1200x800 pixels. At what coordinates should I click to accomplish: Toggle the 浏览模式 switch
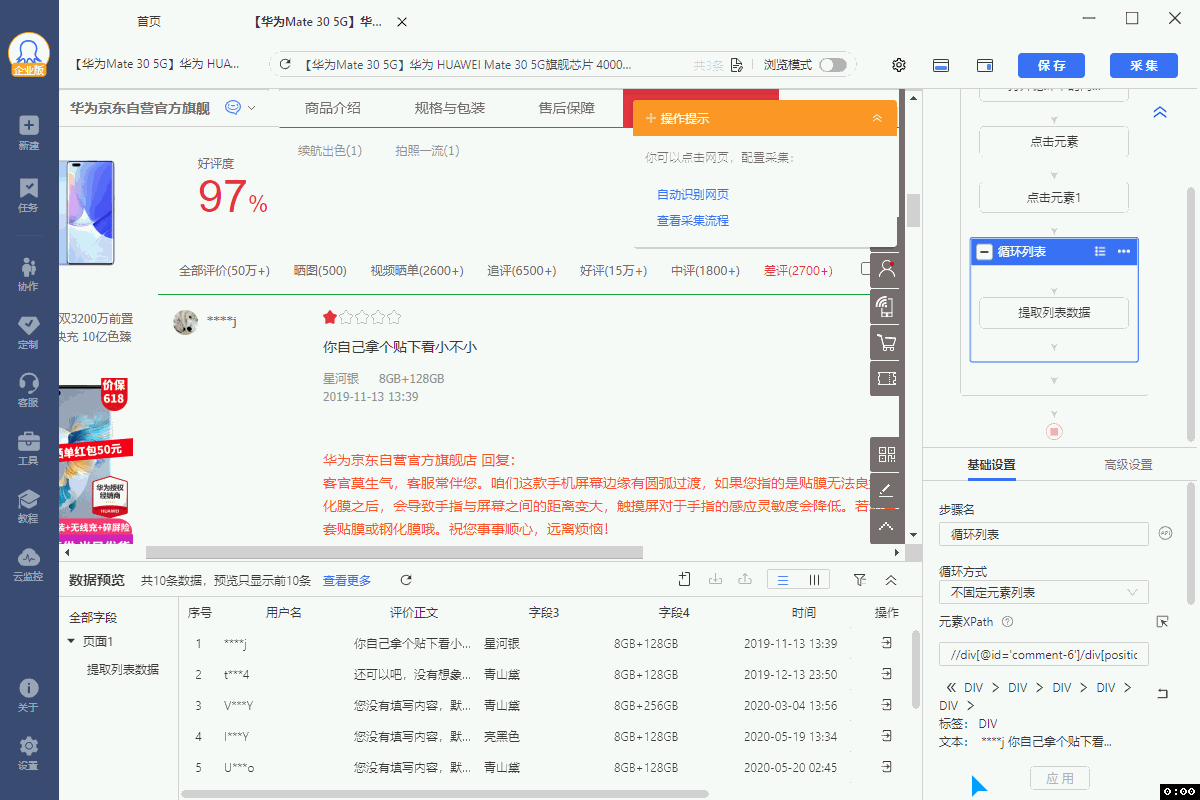tap(832, 65)
